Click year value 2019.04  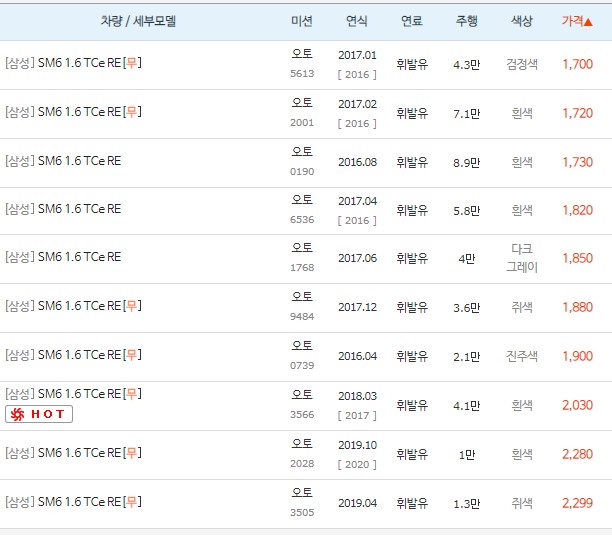(358, 503)
